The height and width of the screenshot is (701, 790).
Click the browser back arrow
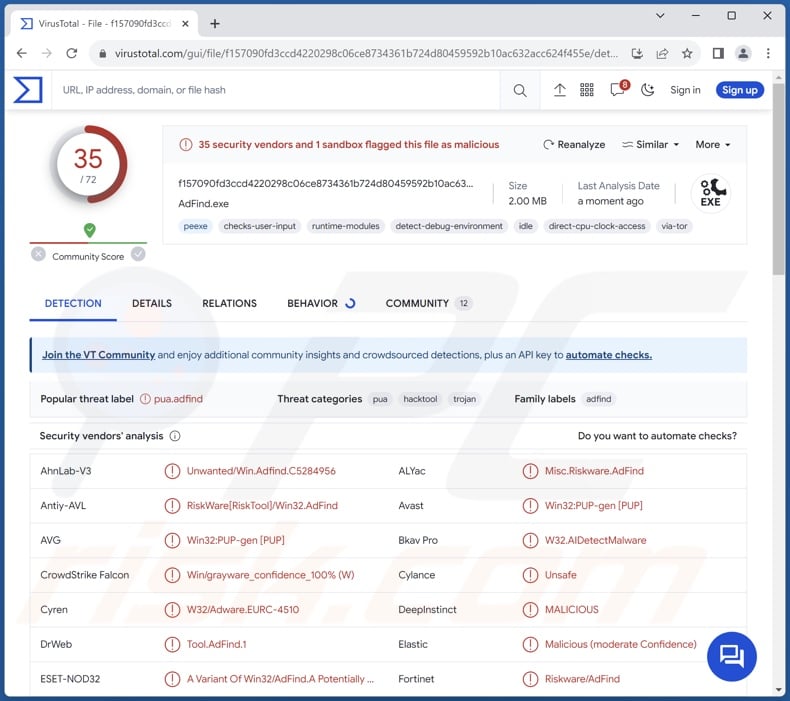click(x=22, y=53)
